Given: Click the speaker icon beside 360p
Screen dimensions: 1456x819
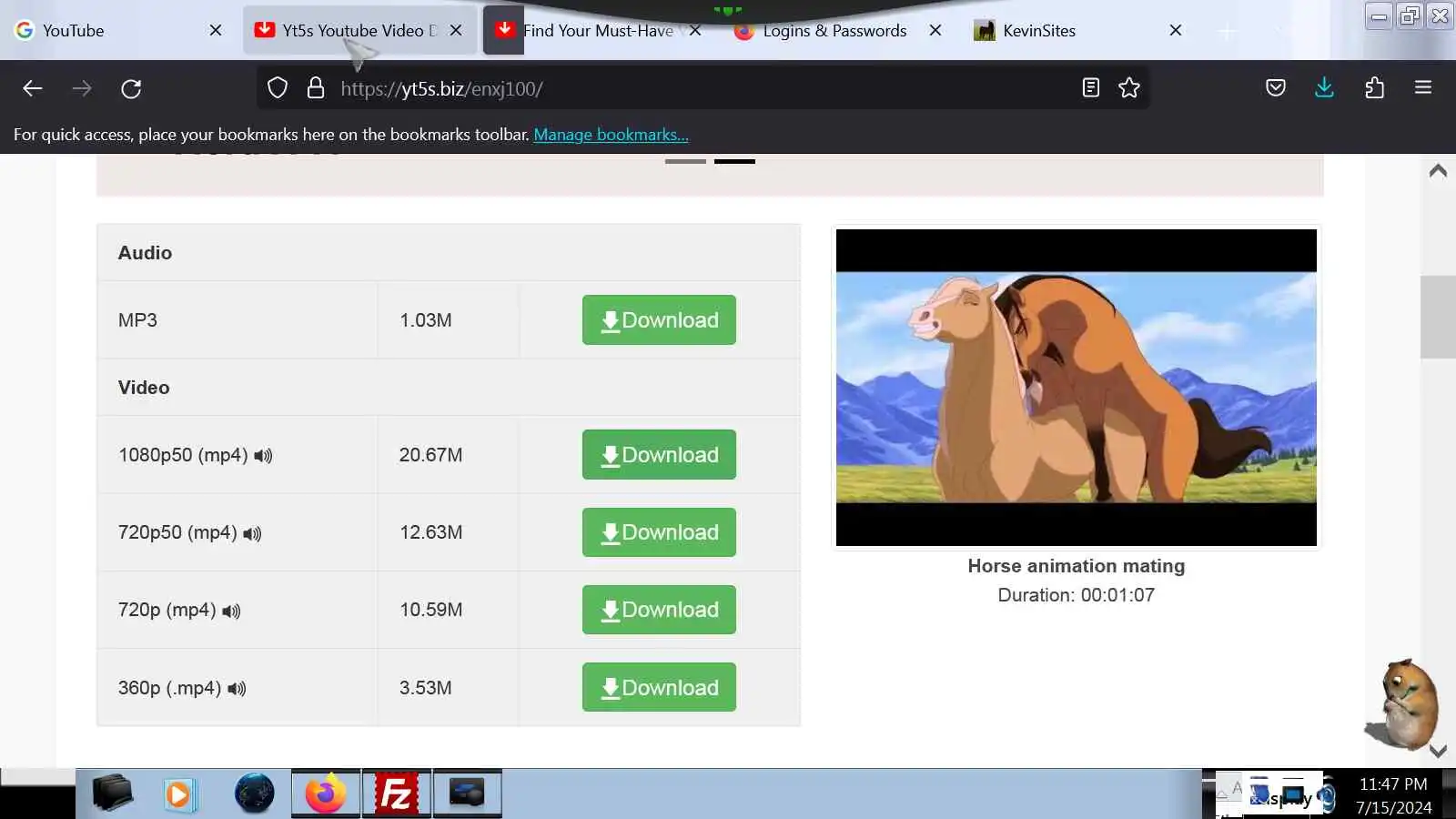Looking at the screenshot, I should pos(237,689).
